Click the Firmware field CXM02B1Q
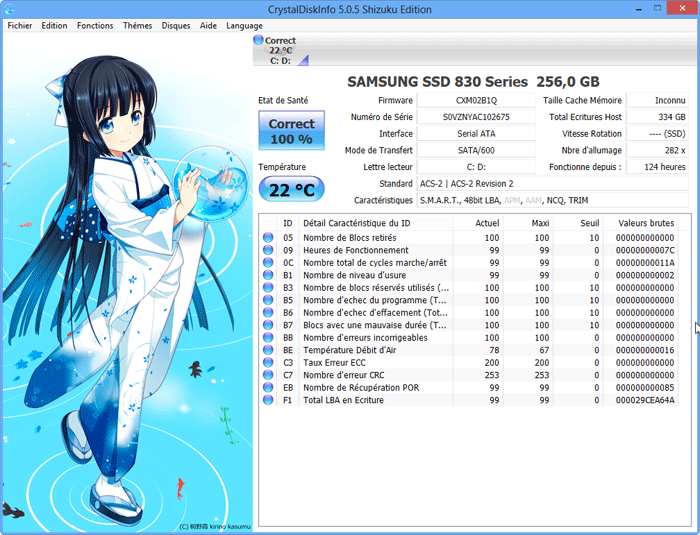 (x=476, y=100)
